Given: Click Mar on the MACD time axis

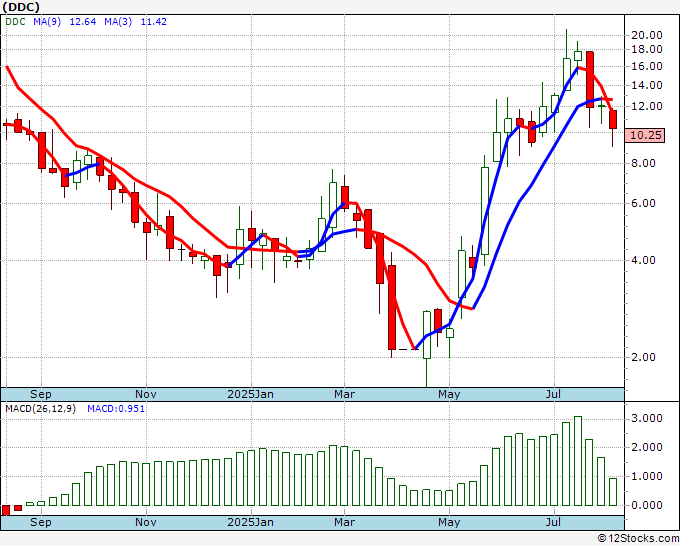Looking at the screenshot, I should [344, 522].
